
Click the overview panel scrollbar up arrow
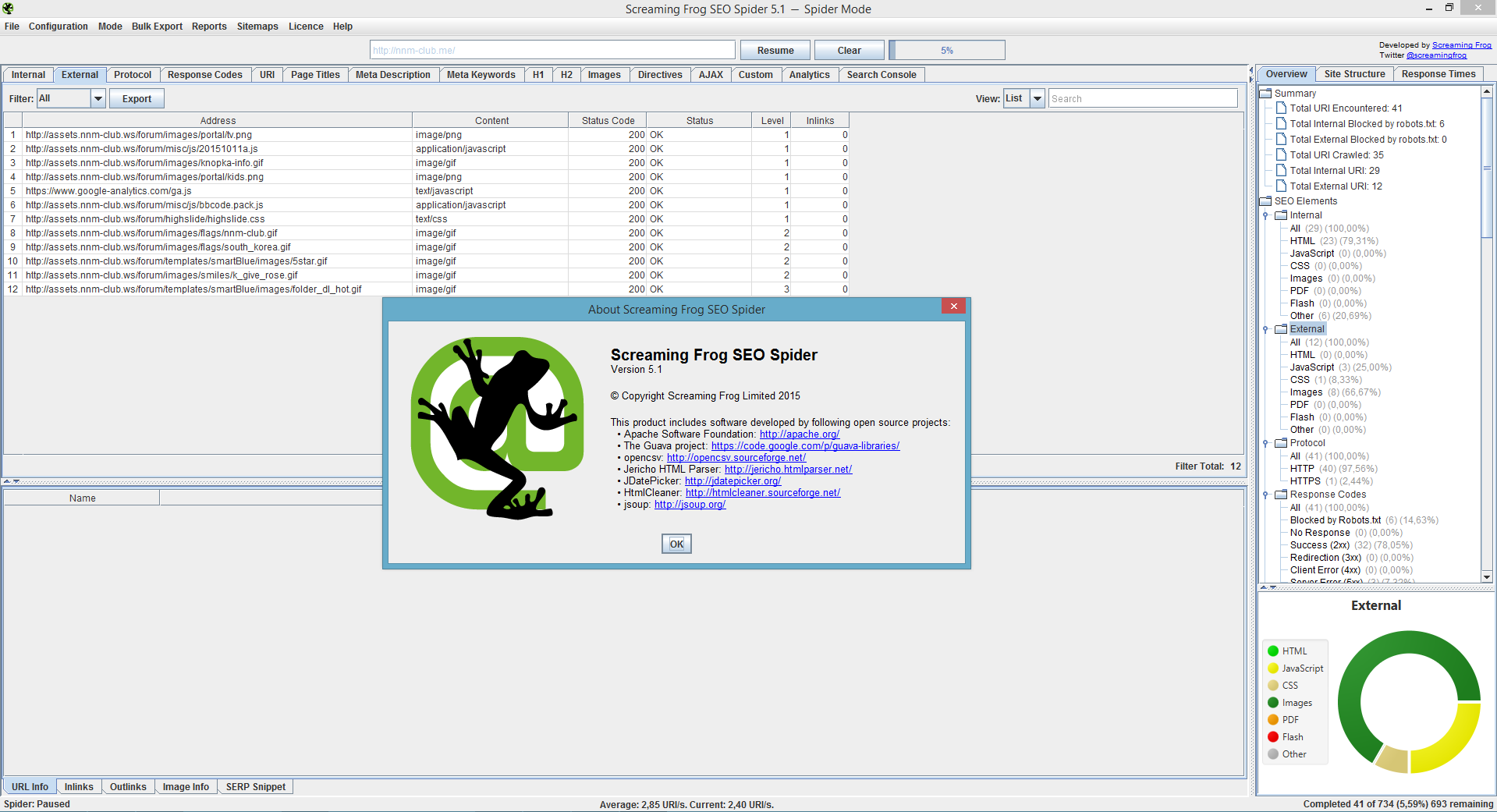1487,92
